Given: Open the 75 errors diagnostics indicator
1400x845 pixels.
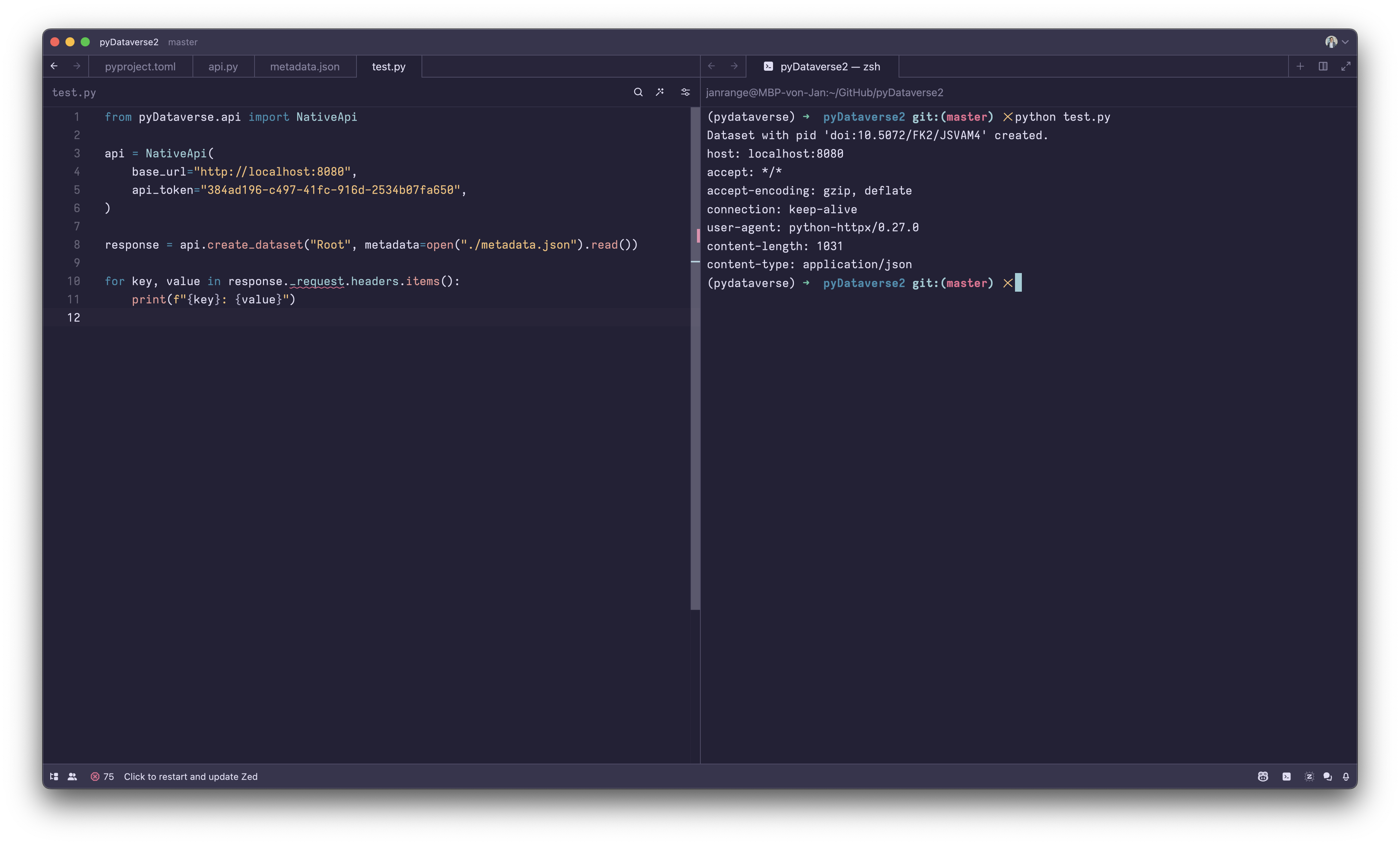Looking at the screenshot, I should [x=102, y=776].
